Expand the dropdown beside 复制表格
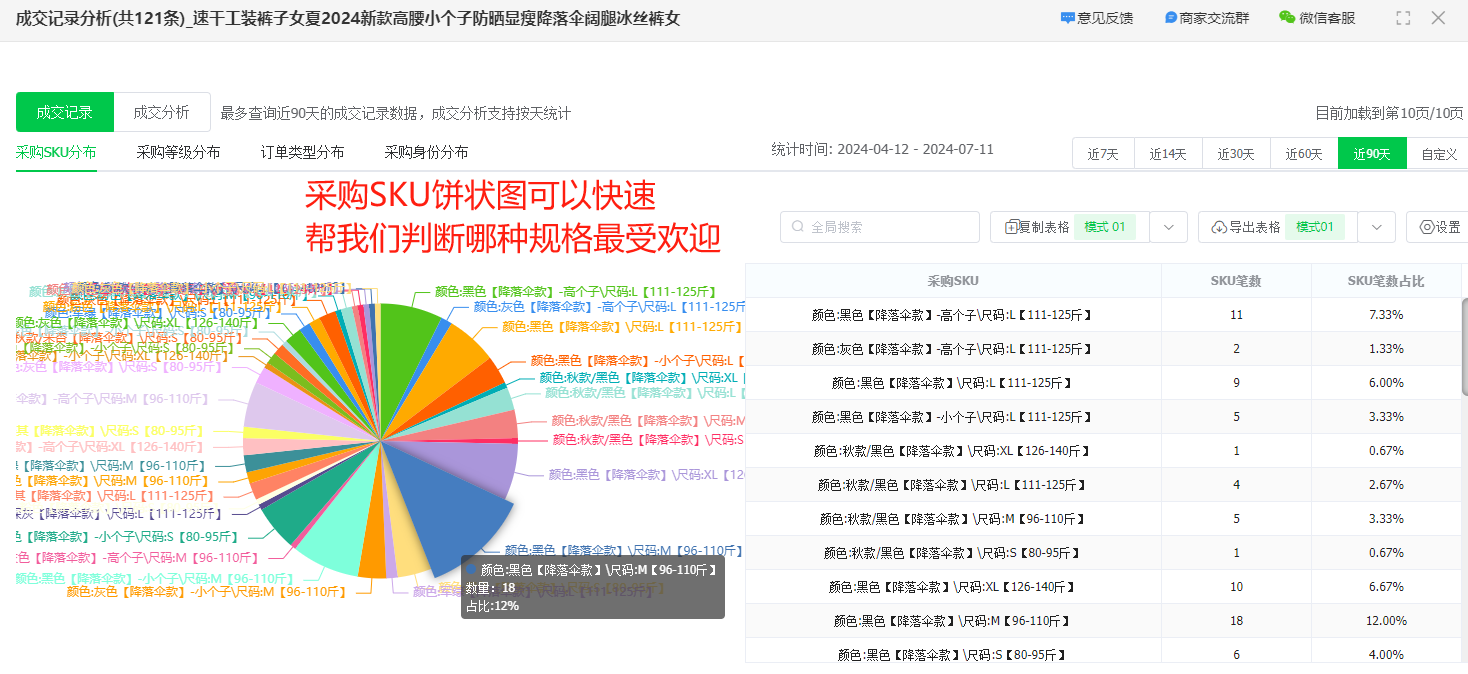The height and width of the screenshot is (674, 1468). coord(1168,227)
